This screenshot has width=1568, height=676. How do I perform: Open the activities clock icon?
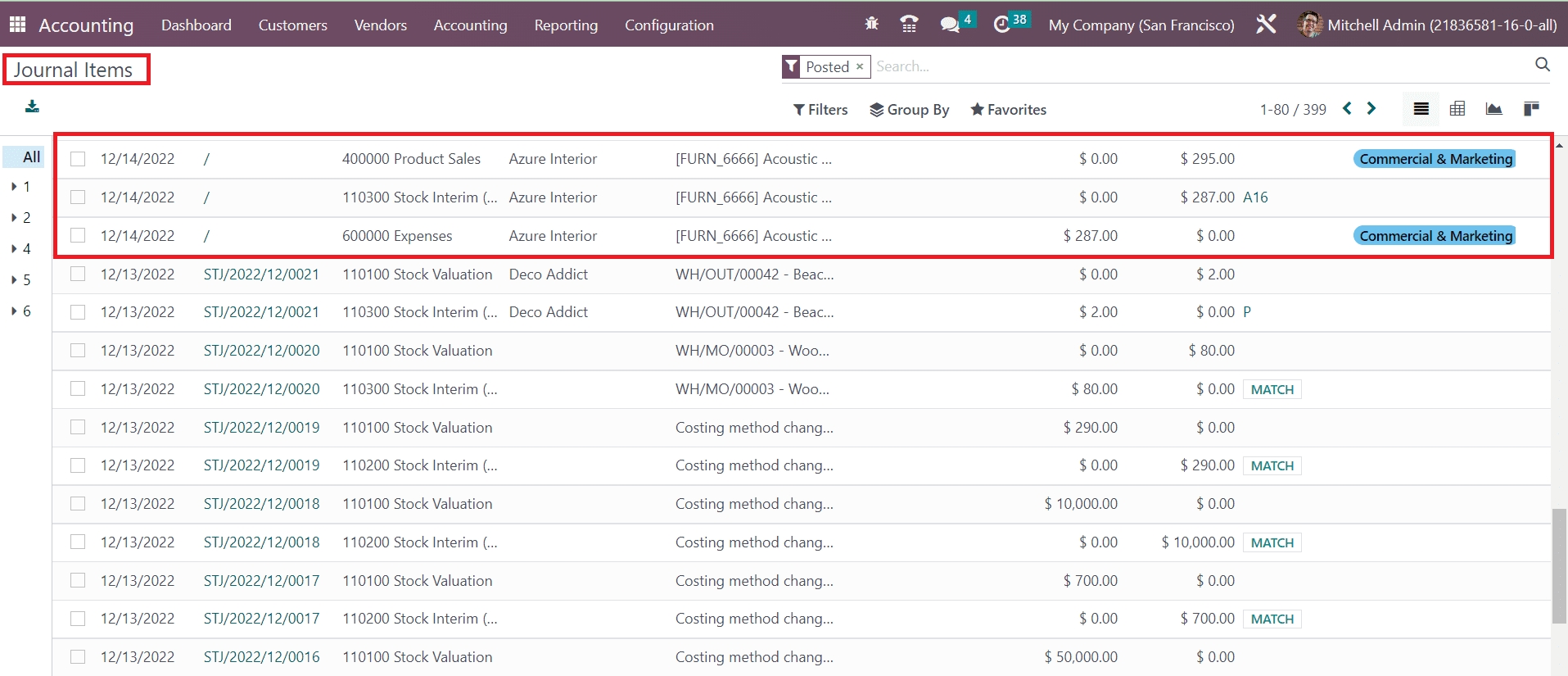1001,25
